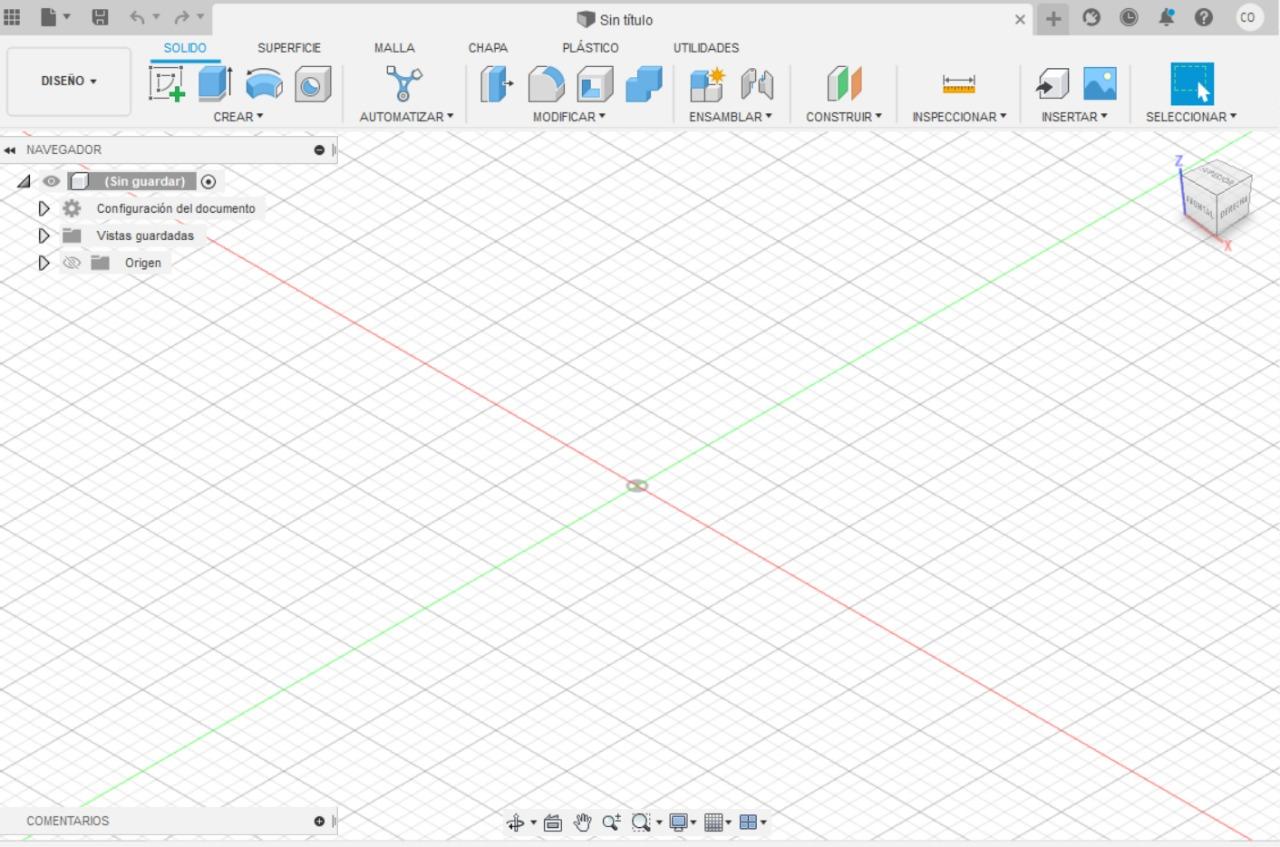1280x847 pixels.
Task: Collapse the NAVEGADOR panel with the double arrows
Action: [10, 150]
